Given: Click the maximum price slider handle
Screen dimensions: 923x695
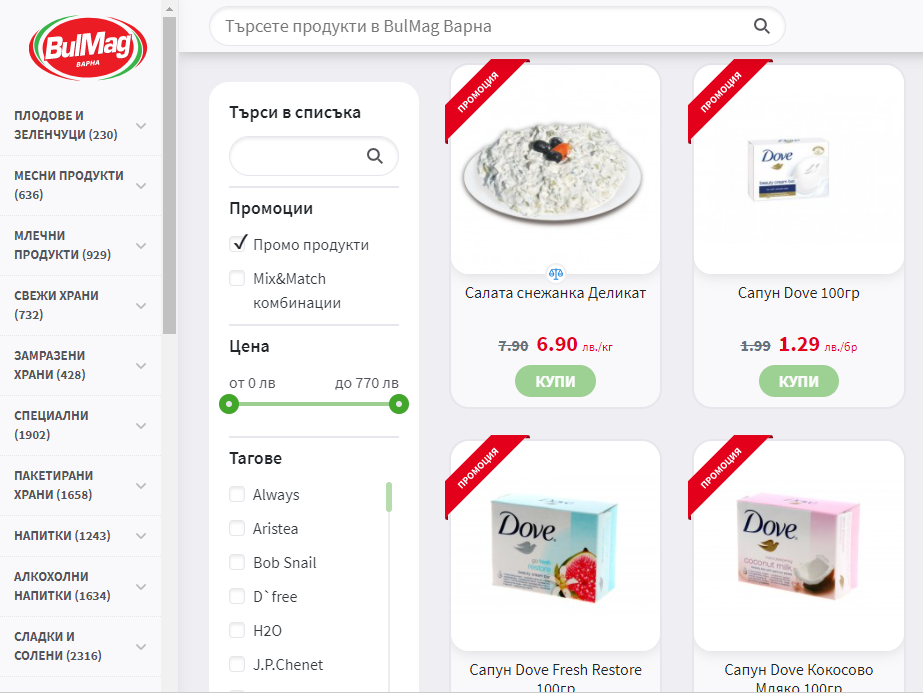Looking at the screenshot, I should click(x=399, y=404).
